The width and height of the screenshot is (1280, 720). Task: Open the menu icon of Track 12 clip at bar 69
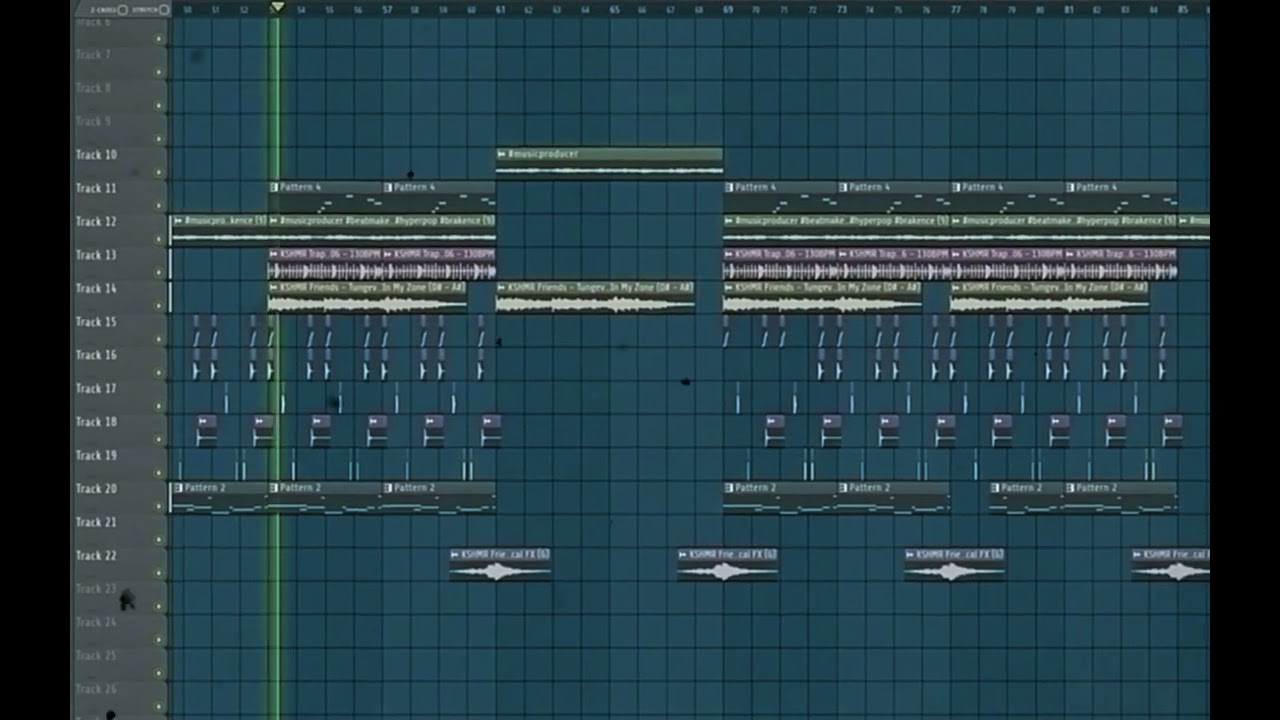729,221
